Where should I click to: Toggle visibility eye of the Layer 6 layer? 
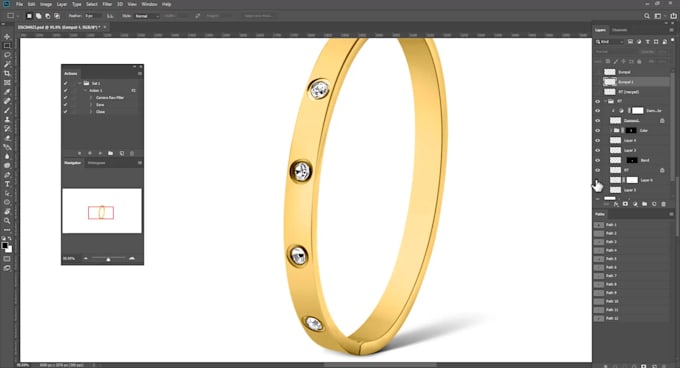pyautogui.click(x=598, y=180)
